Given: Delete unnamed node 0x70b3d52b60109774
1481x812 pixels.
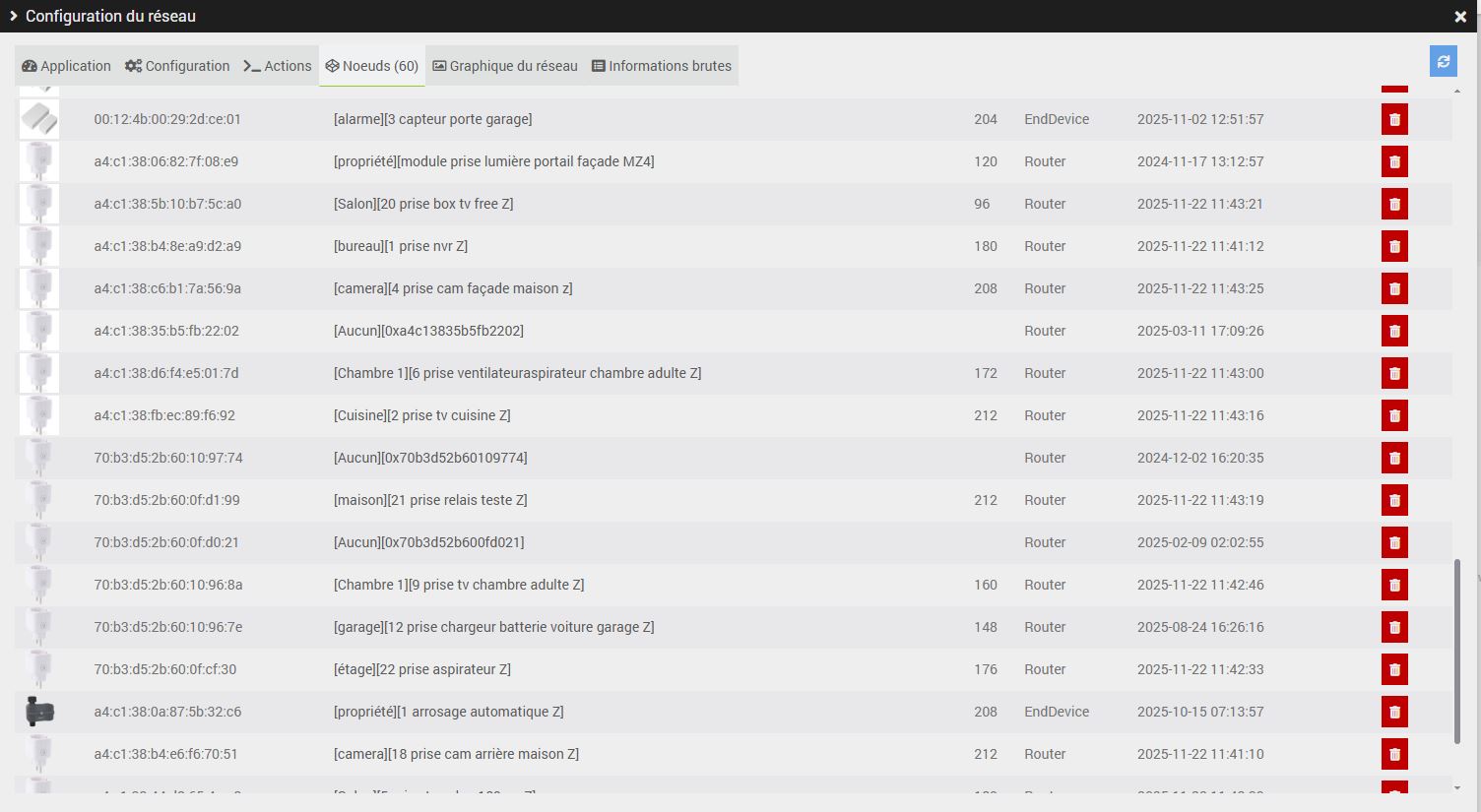Looking at the screenshot, I should click(x=1394, y=458).
